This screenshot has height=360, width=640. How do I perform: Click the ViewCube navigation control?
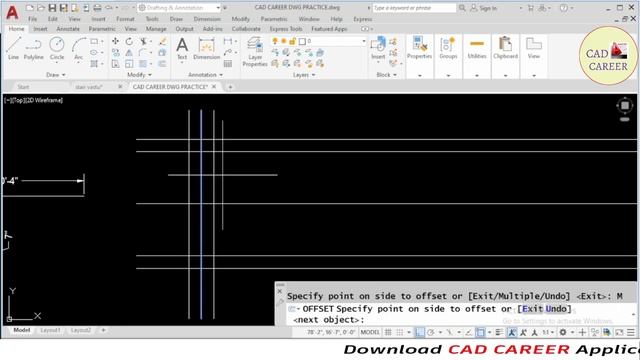tap(624, 106)
